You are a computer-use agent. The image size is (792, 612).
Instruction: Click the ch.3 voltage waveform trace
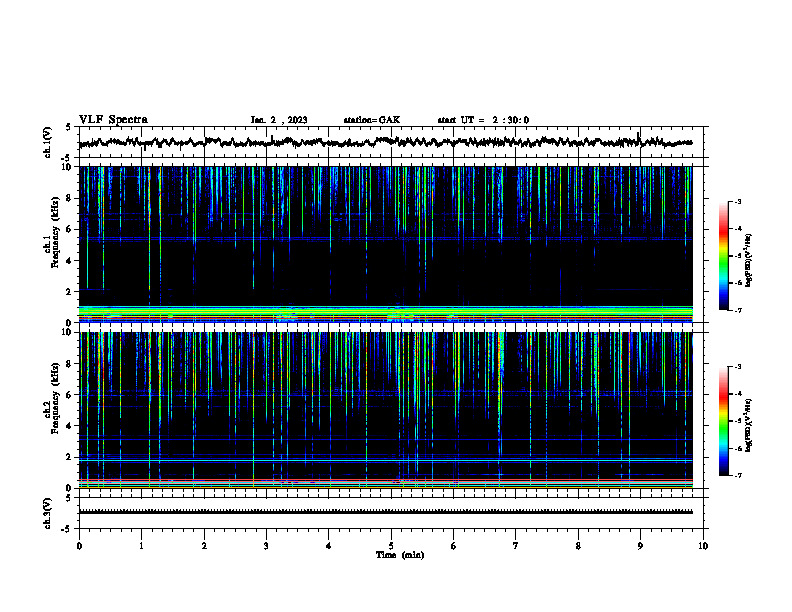(x=385, y=512)
